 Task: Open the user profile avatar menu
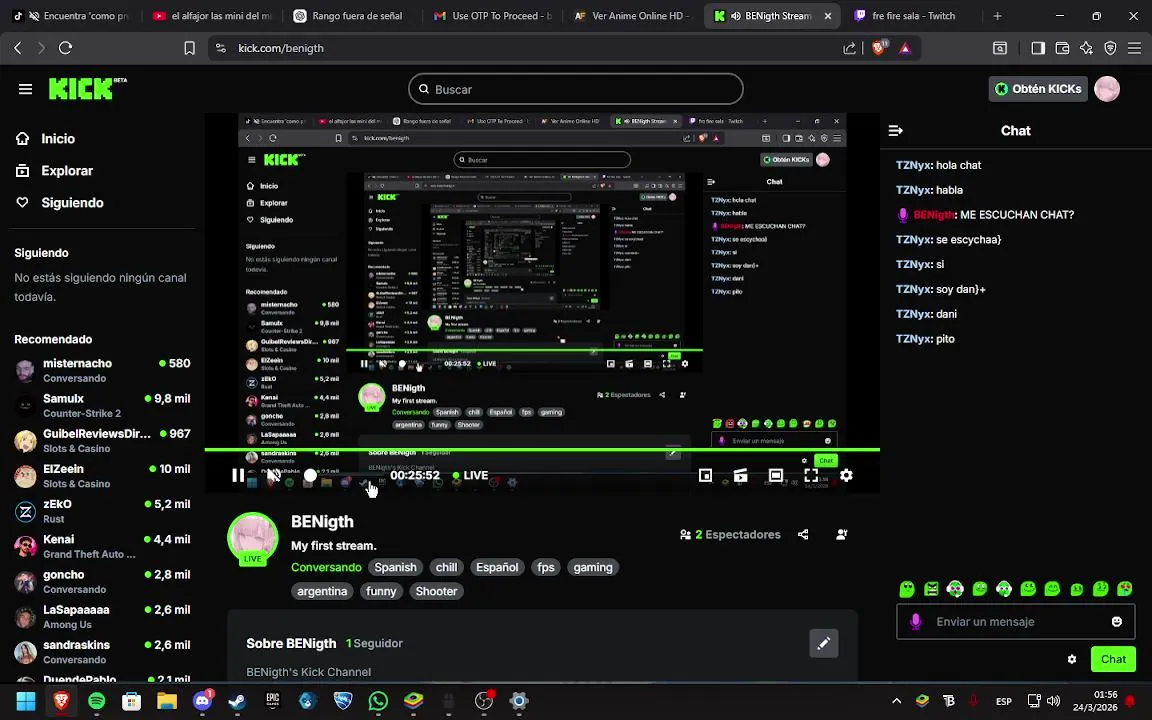tap(1106, 89)
